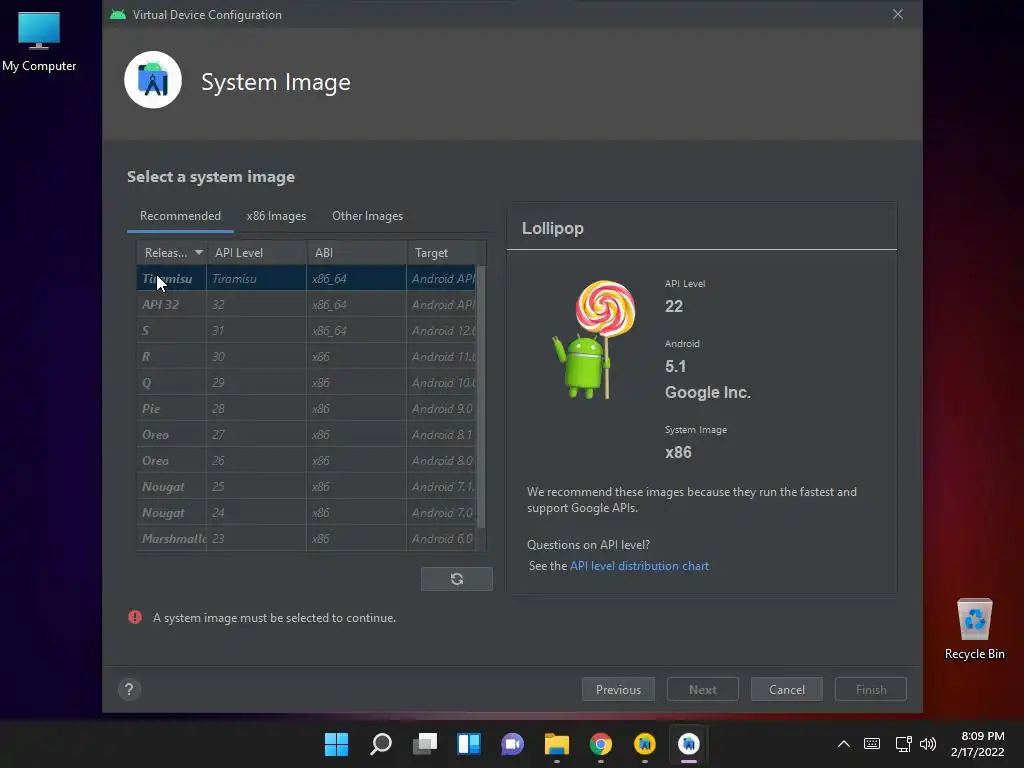The height and width of the screenshot is (768, 1024).
Task: Close the Virtual Device Configuration dialog
Action: pos(898,14)
